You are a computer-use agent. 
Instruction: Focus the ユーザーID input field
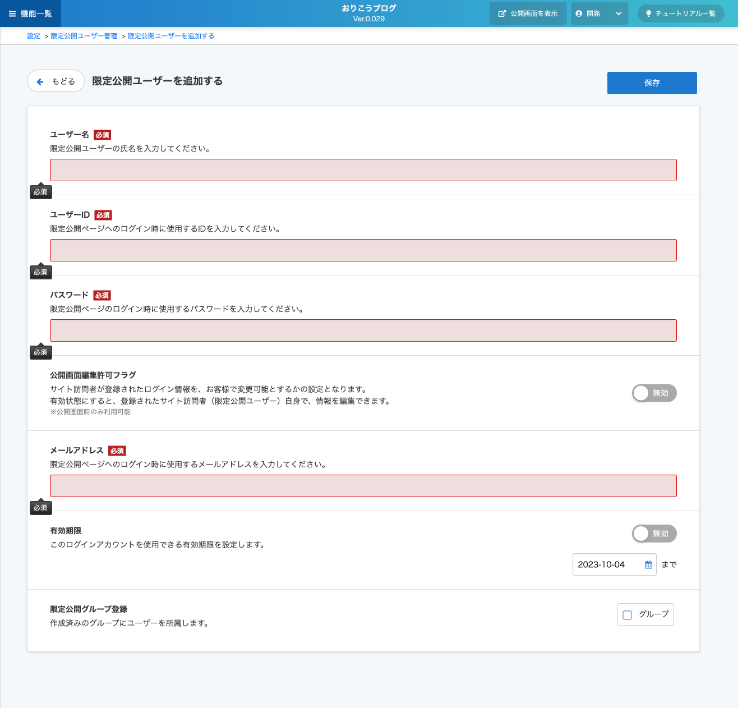click(363, 250)
